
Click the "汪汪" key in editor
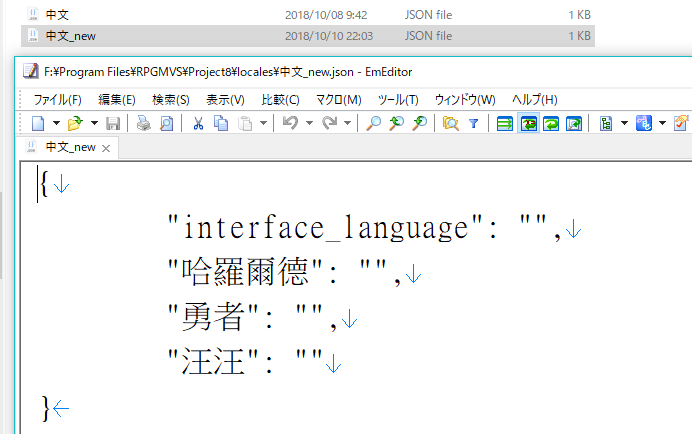213,362
